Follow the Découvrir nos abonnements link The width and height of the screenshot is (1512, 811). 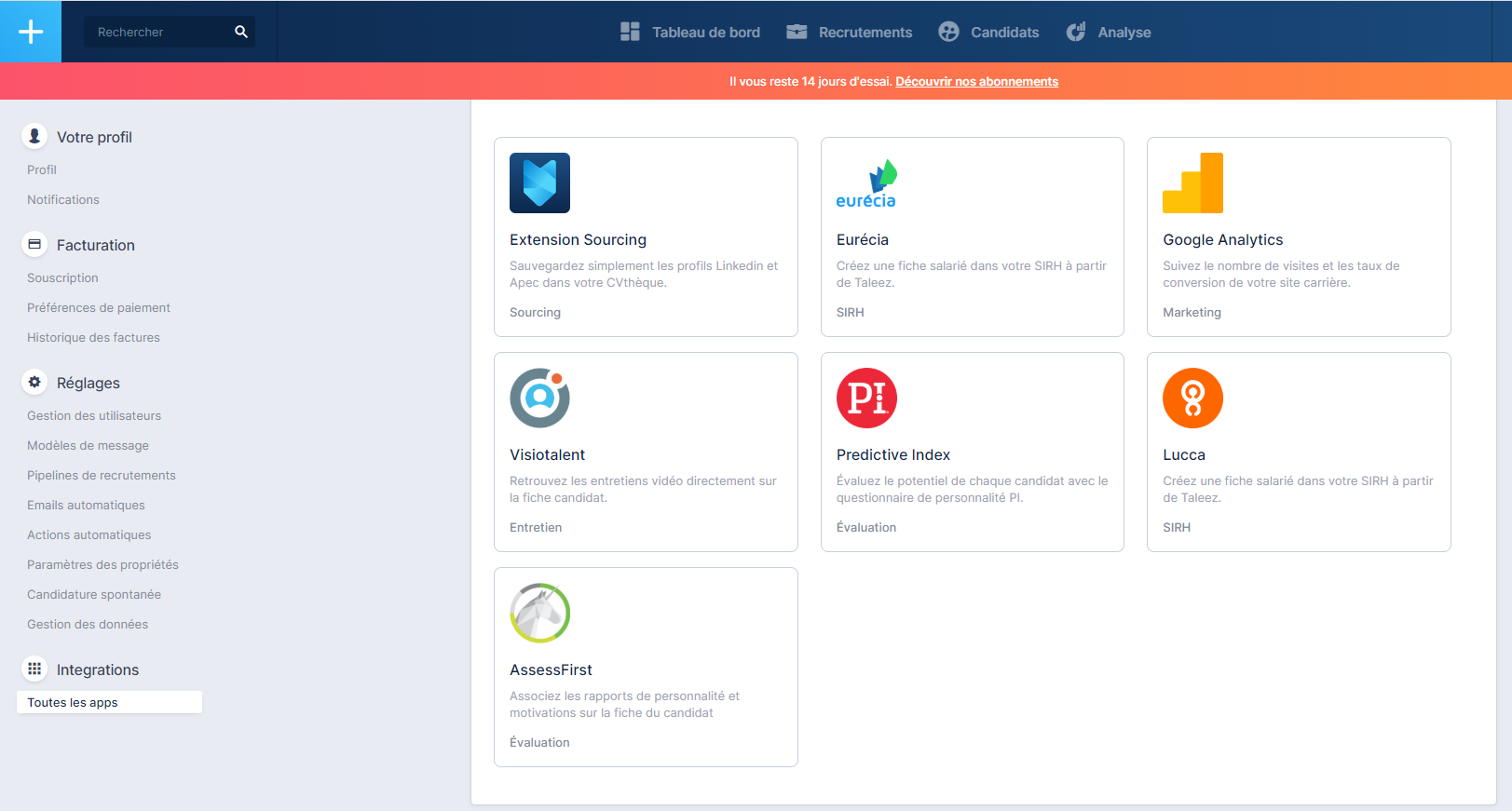click(976, 81)
